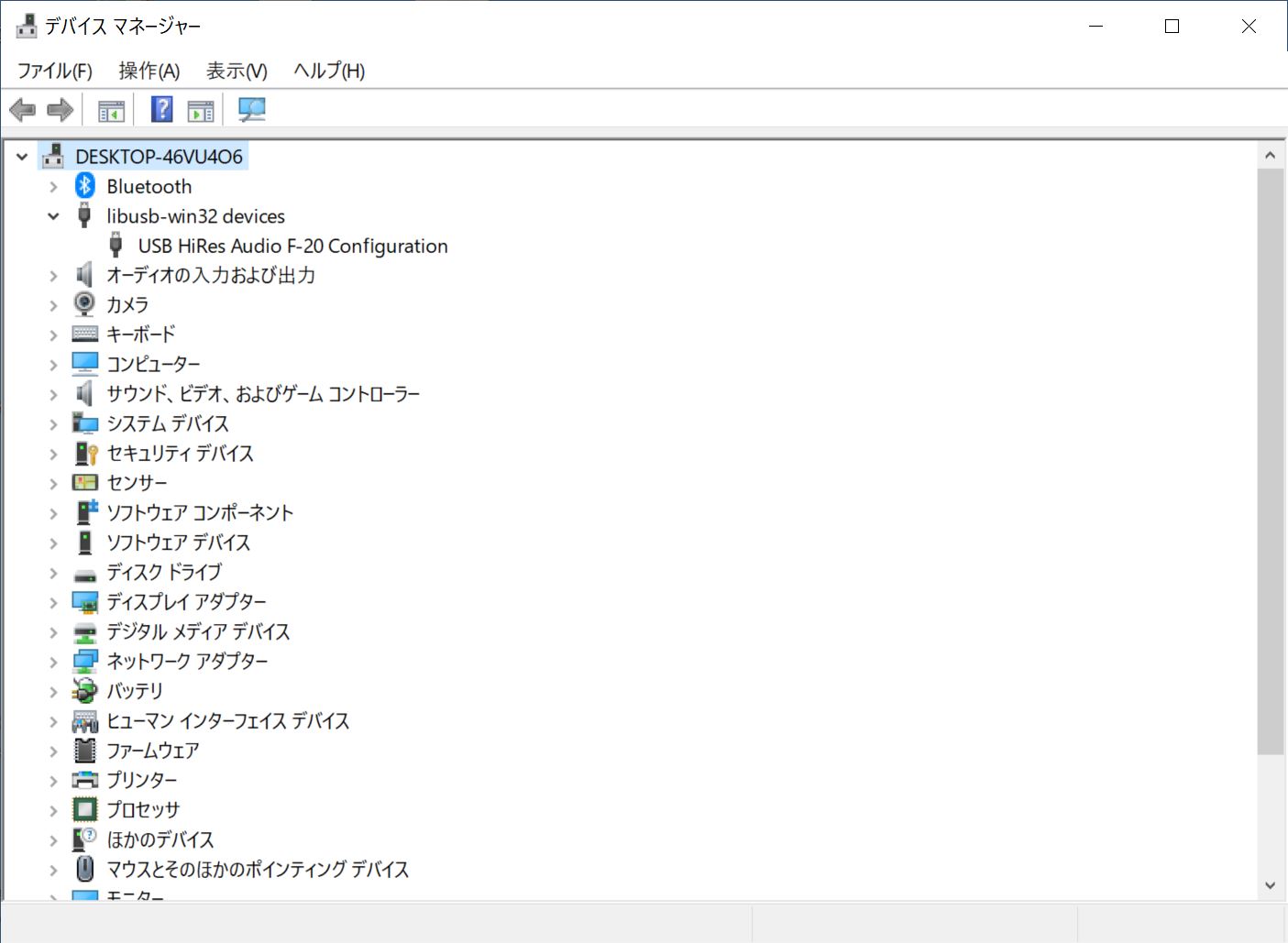Select the デジタル メディア デバイス label

[x=198, y=631]
